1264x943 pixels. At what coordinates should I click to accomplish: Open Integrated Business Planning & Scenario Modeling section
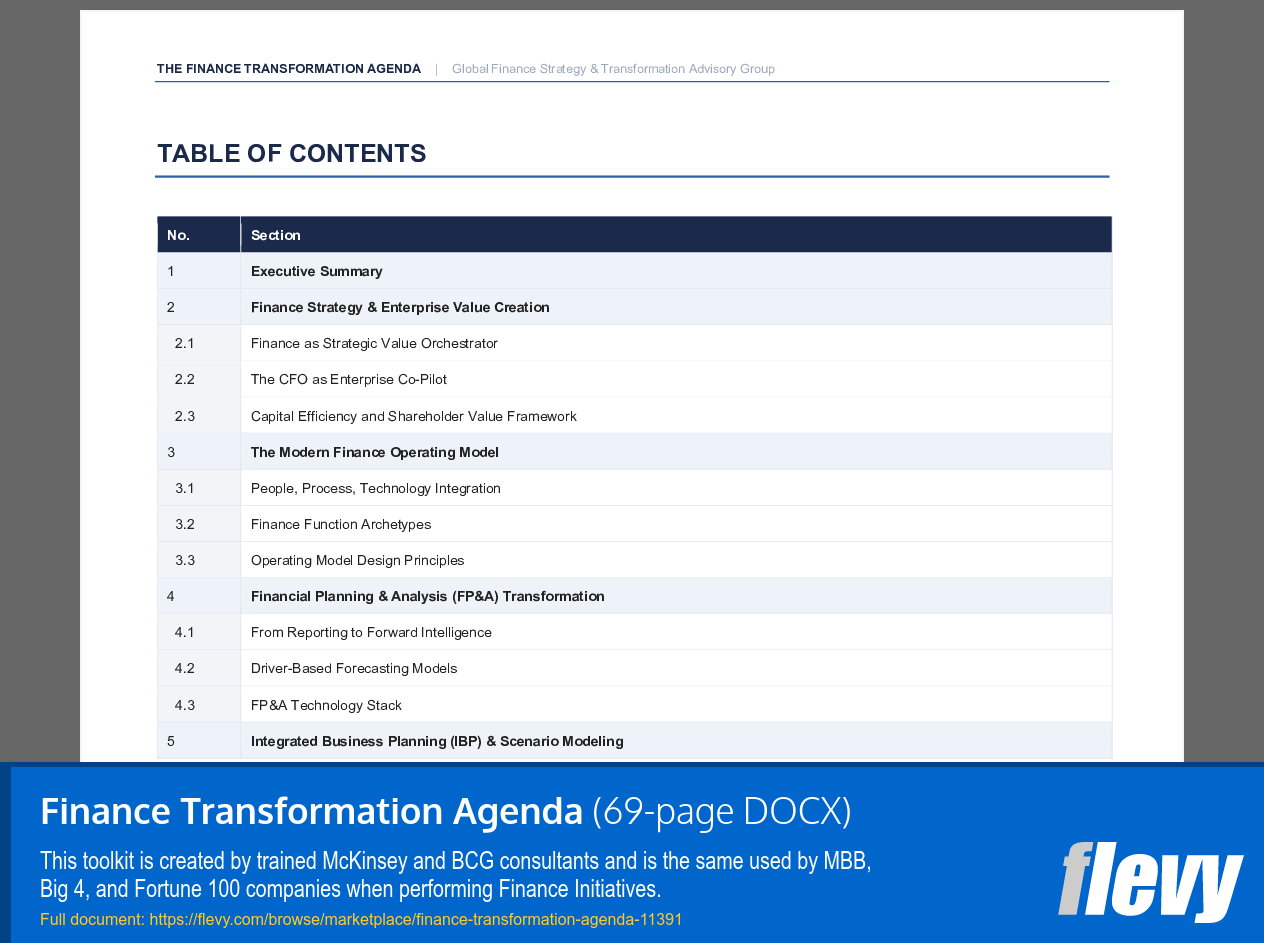click(x=437, y=741)
